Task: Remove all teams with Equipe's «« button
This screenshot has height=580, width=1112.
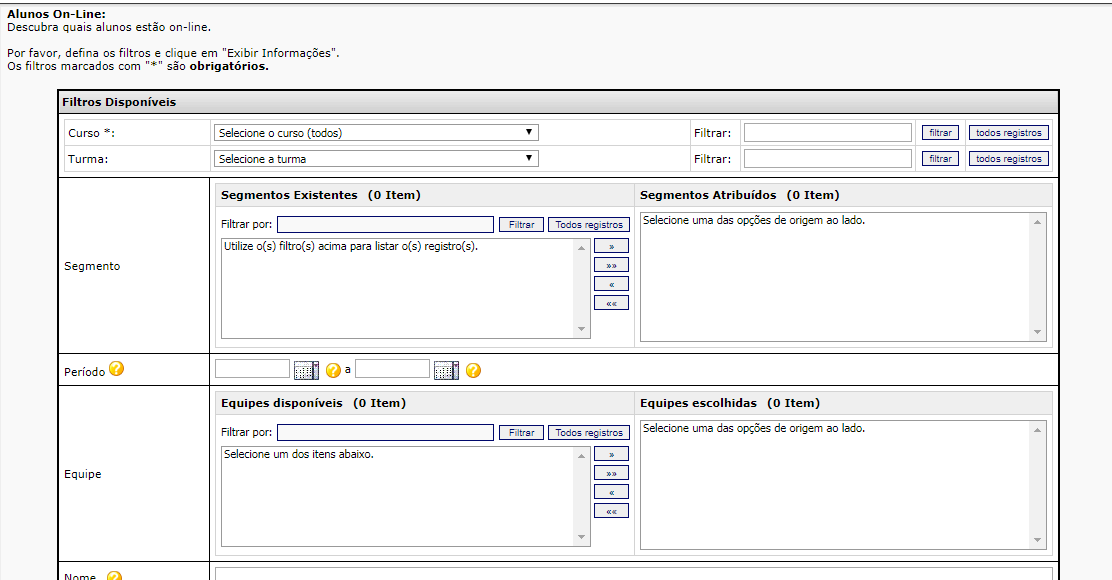Action: pos(611,511)
